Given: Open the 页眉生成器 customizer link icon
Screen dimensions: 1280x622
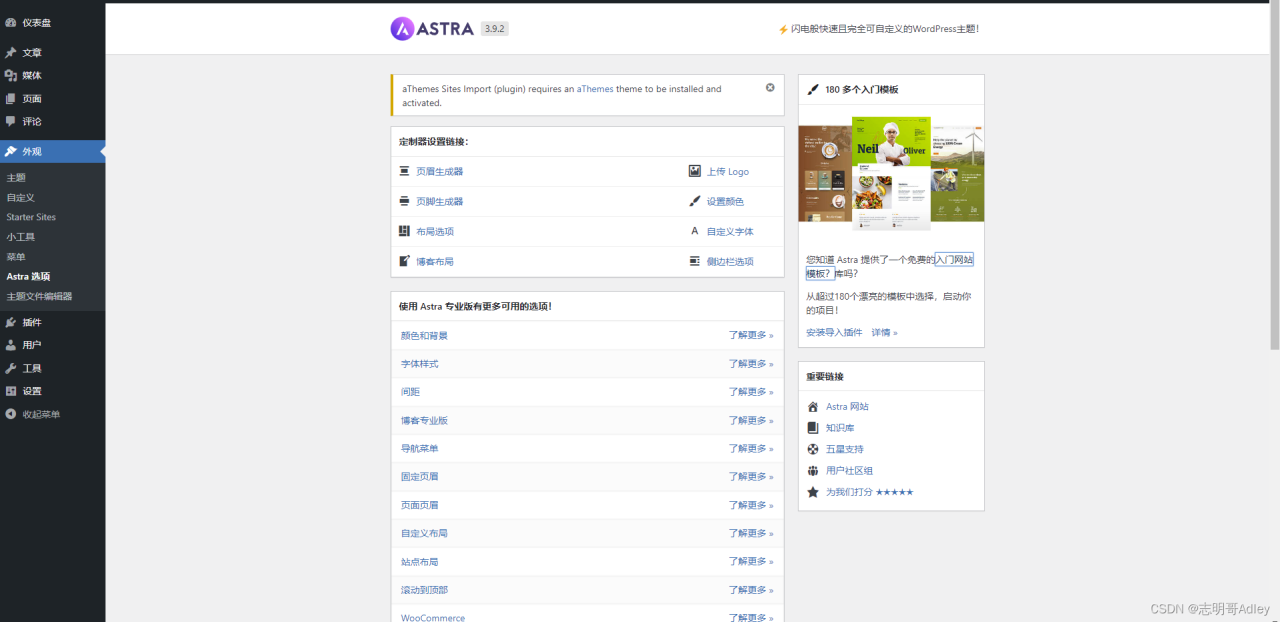Looking at the screenshot, I should point(402,171).
